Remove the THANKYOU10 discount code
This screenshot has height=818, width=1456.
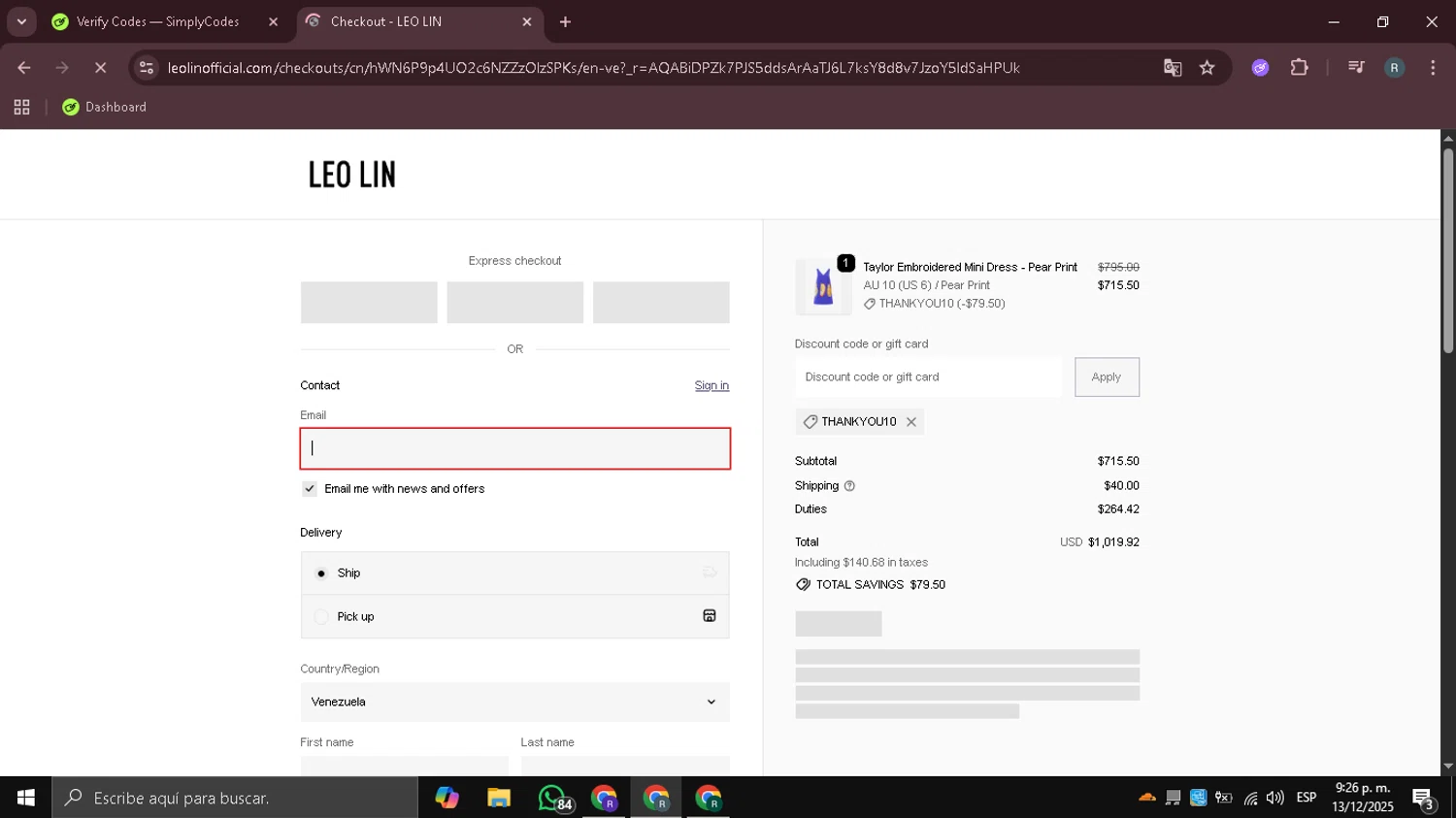click(x=911, y=422)
